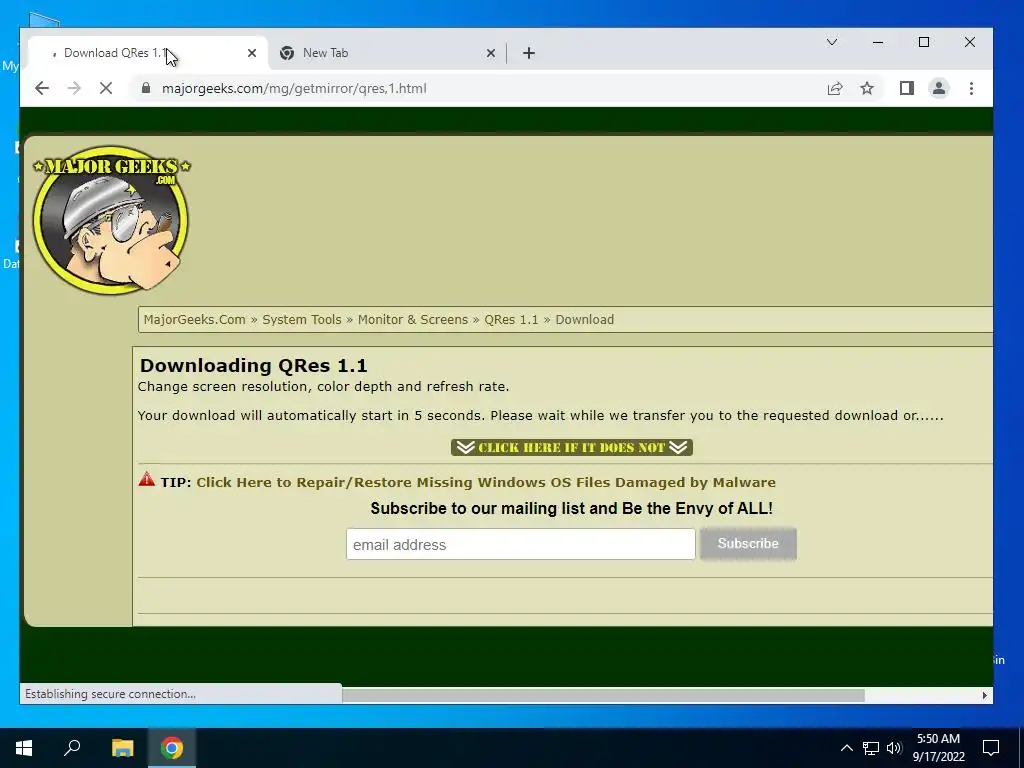The height and width of the screenshot is (768, 1024).
Task: Open File Explorer from the taskbar
Action: pos(122,748)
